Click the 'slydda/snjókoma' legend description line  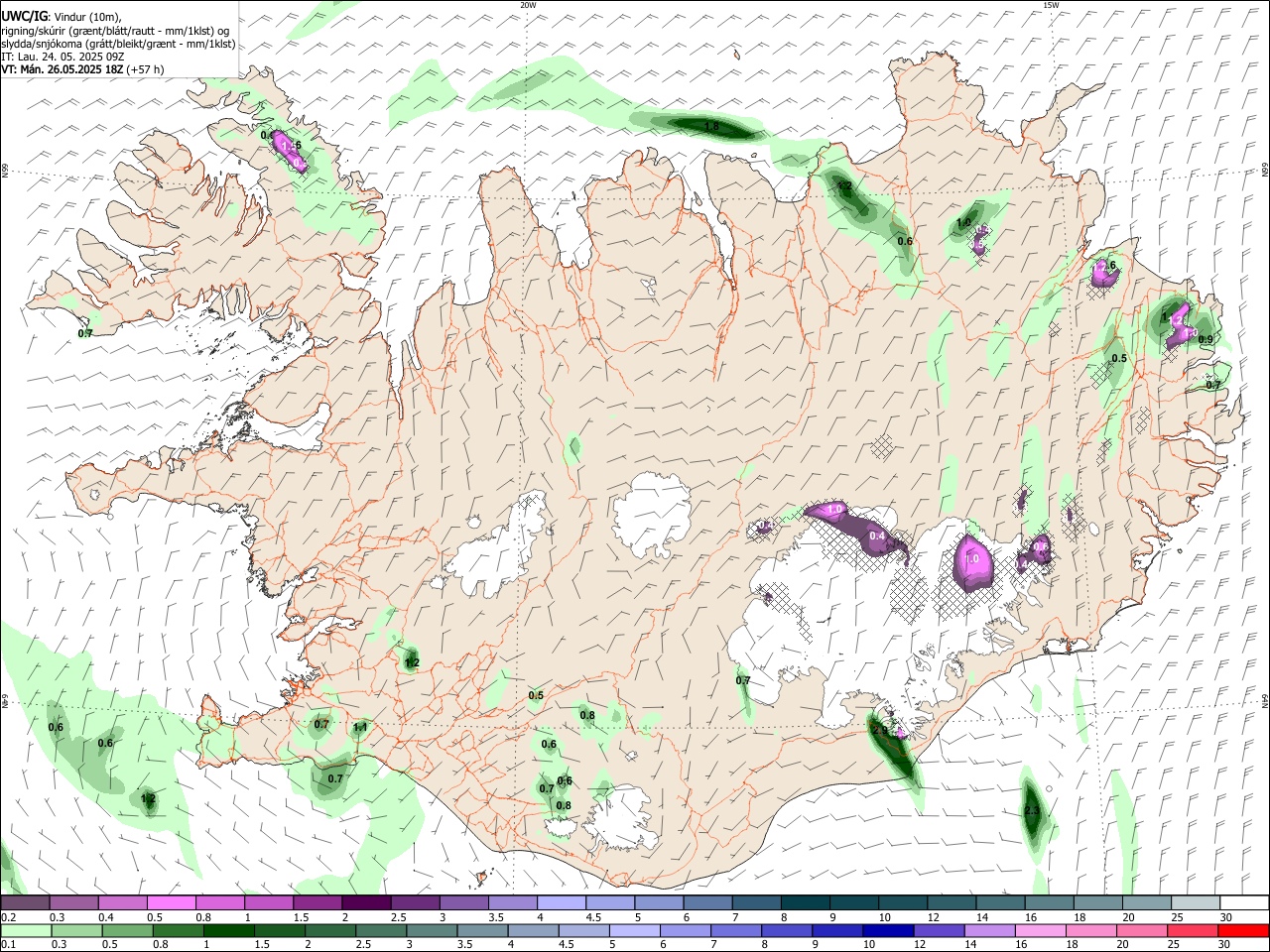[x=118, y=44]
